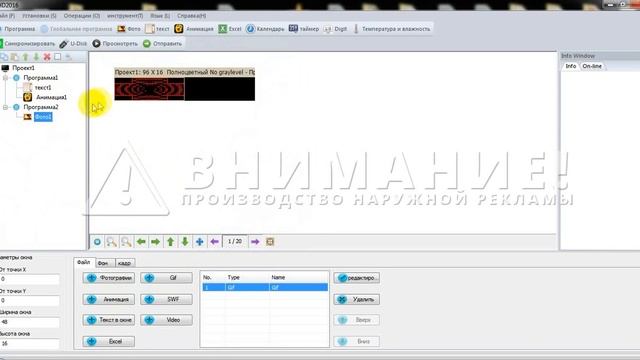Click the редактиро... edit button
640x360 pixels.
(357, 278)
